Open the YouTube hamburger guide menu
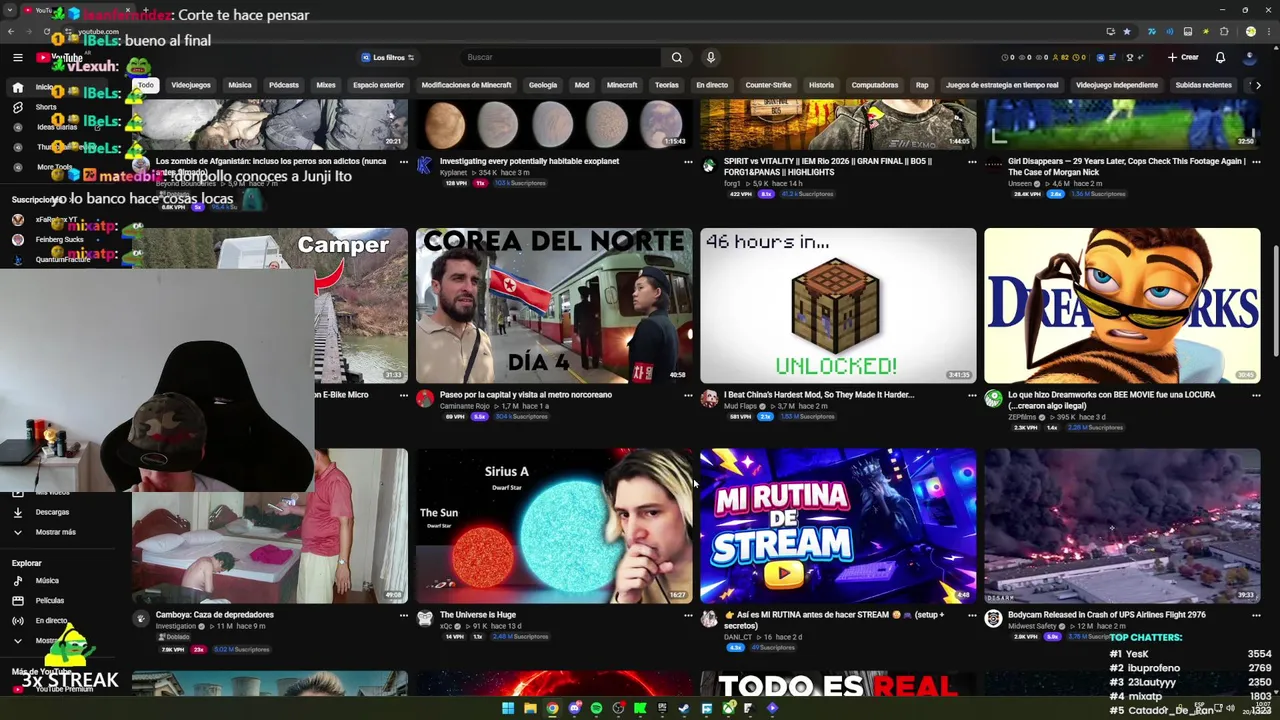This screenshot has width=1280, height=720. [17, 57]
